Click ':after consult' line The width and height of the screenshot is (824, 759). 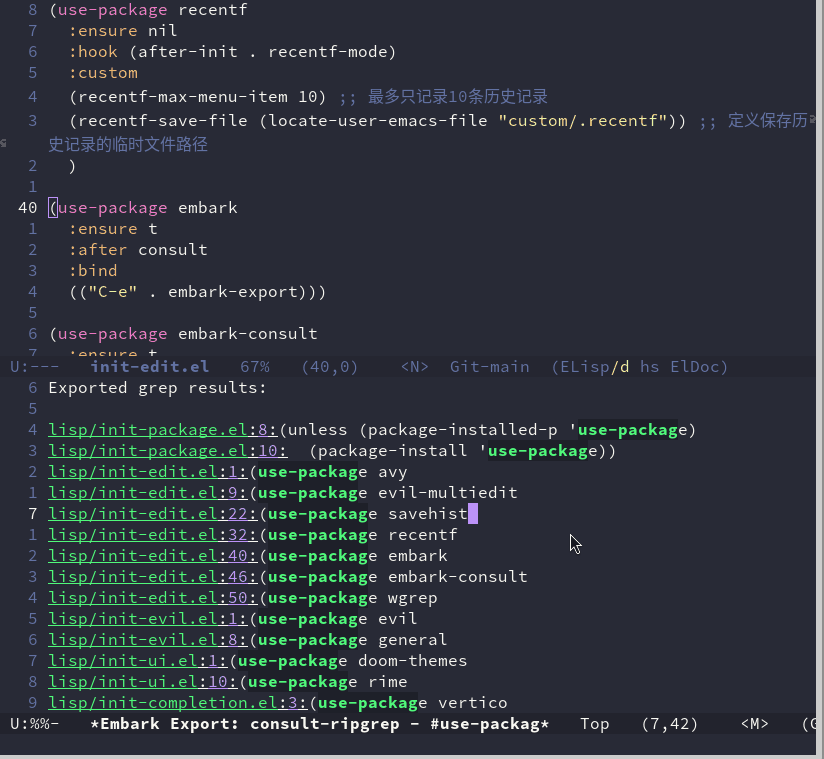pyautogui.click(x=138, y=250)
